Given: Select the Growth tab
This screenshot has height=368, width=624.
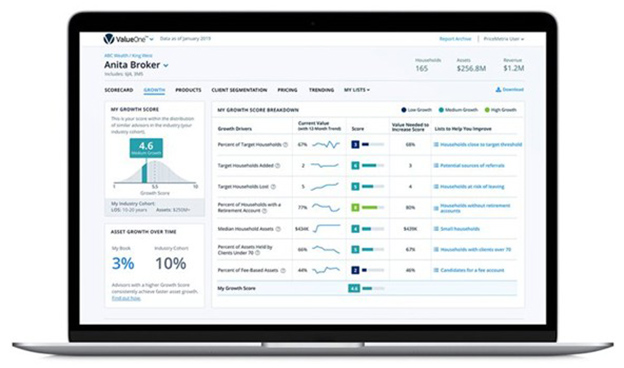Looking at the screenshot, I should [154, 90].
